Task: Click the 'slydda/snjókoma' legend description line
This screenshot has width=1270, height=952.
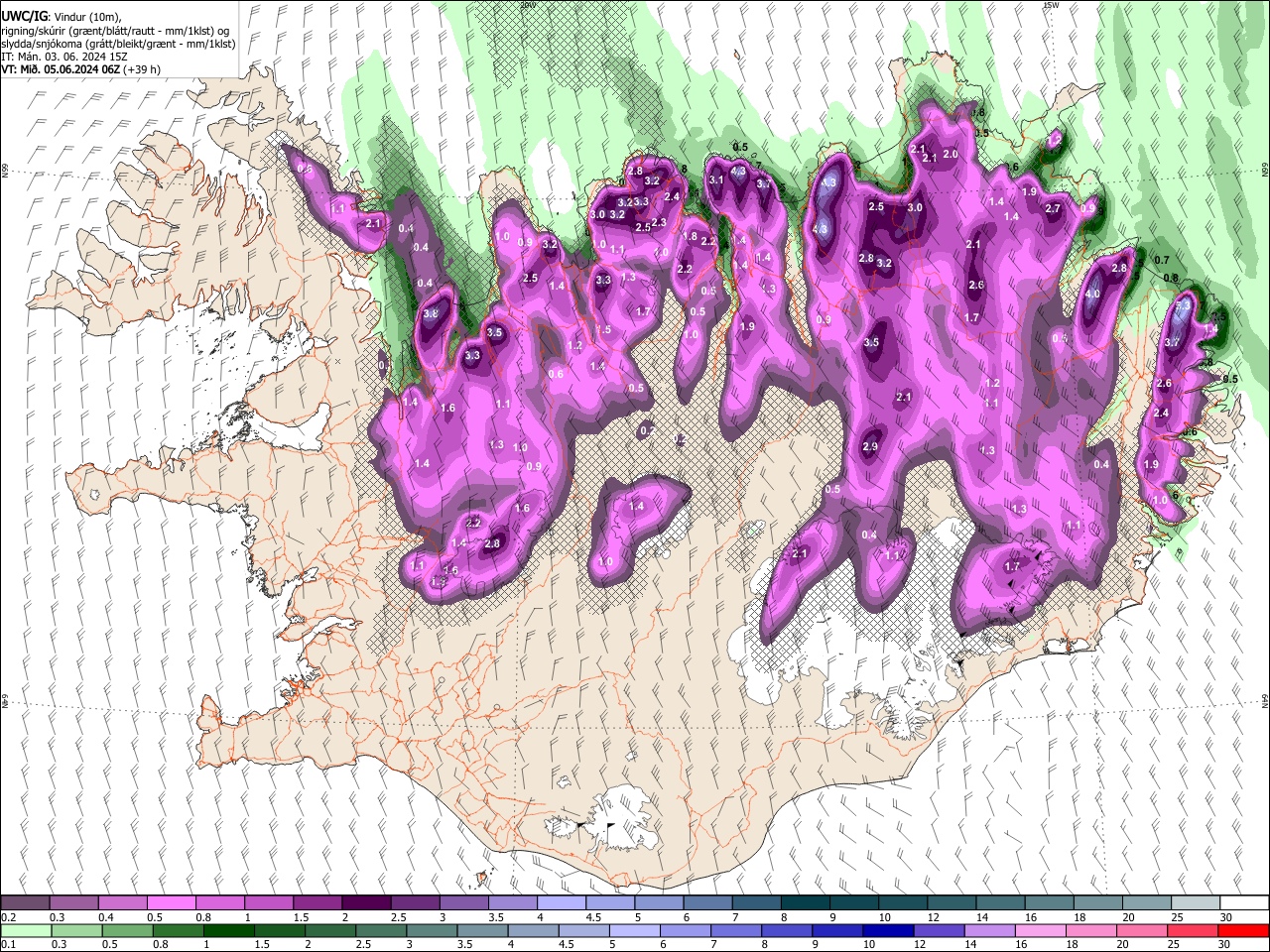Action: (x=118, y=44)
